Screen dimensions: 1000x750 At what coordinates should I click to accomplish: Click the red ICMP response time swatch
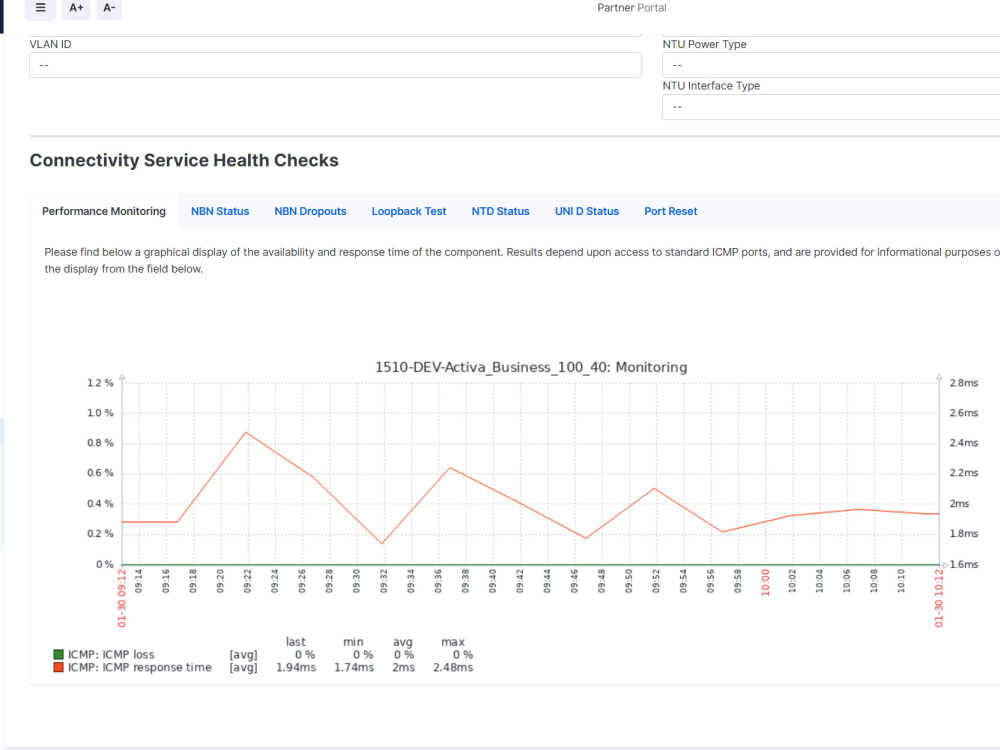(x=59, y=667)
